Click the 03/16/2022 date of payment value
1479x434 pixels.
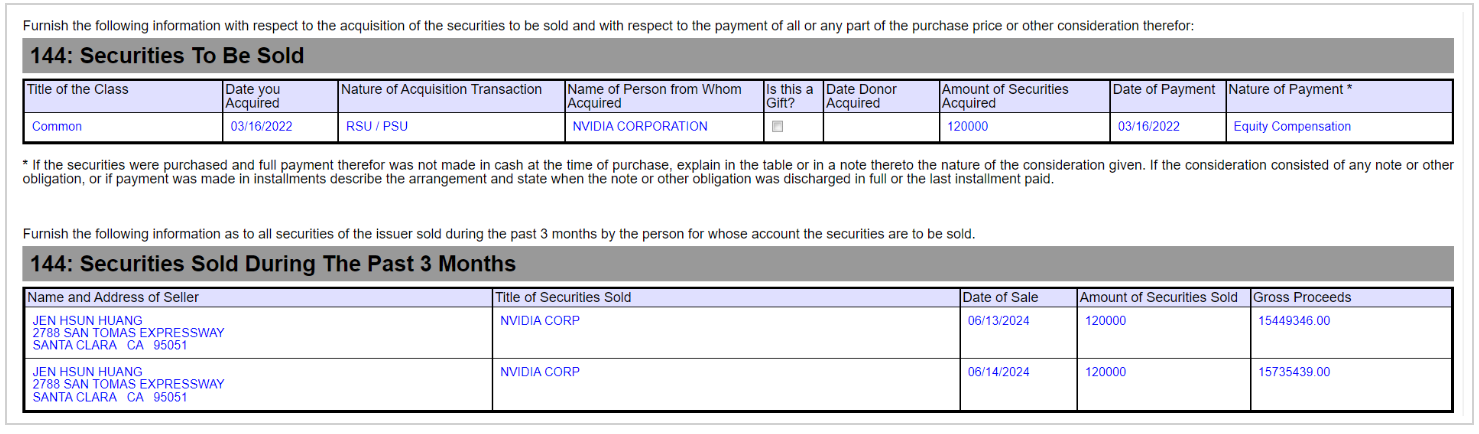(x=1149, y=127)
